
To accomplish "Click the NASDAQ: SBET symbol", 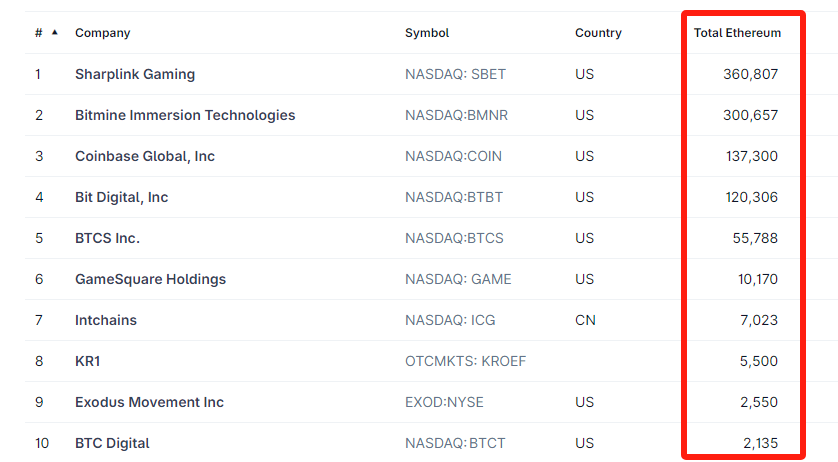I will click(x=455, y=74).
